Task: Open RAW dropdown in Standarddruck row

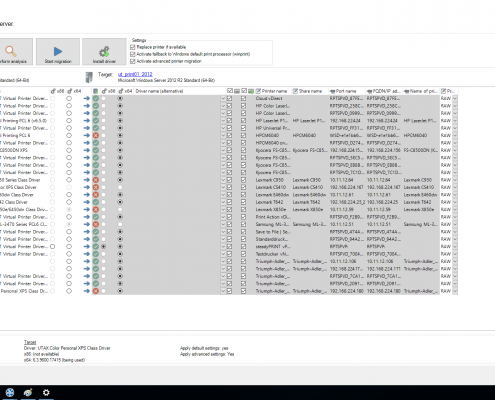Action: coord(455,239)
